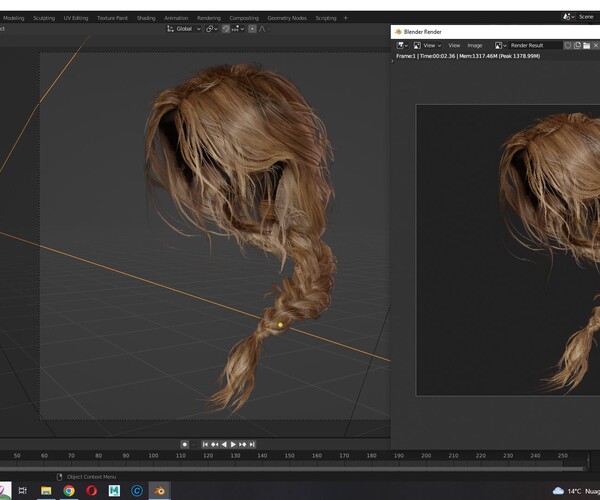Image resolution: width=600 pixels, height=500 pixels.
Task: Open the render window editor type dropdown
Action: point(402,46)
